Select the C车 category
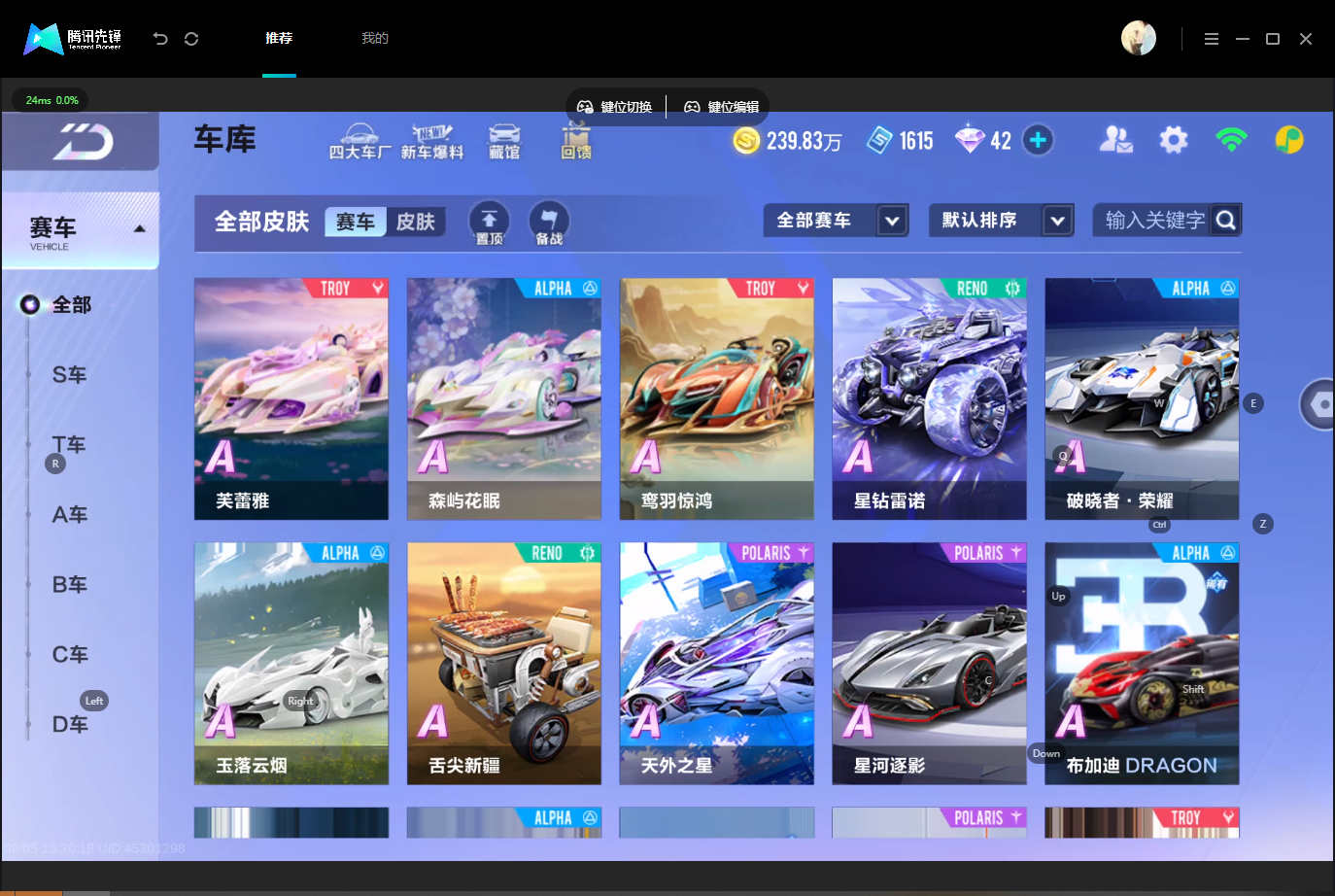This screenshot has height=896, width=1335. pos(69,655)
